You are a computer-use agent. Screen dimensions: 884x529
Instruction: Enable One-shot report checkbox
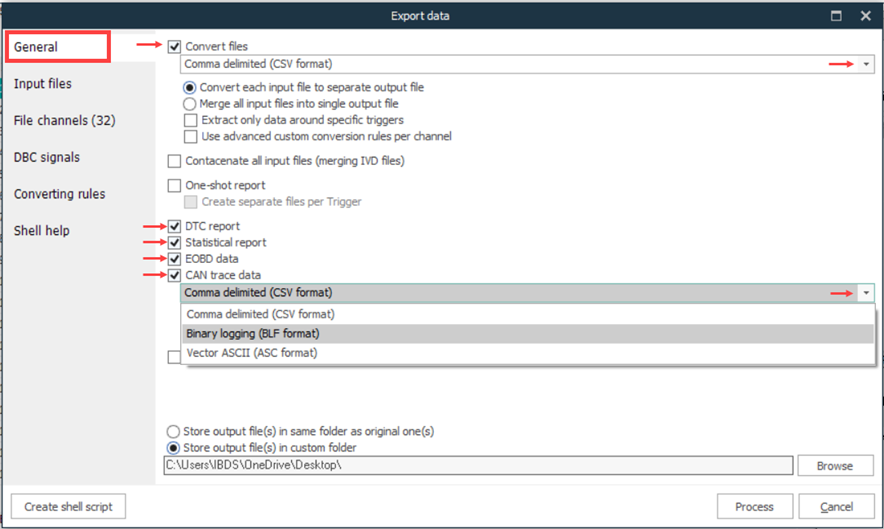[x=174, y=186]
